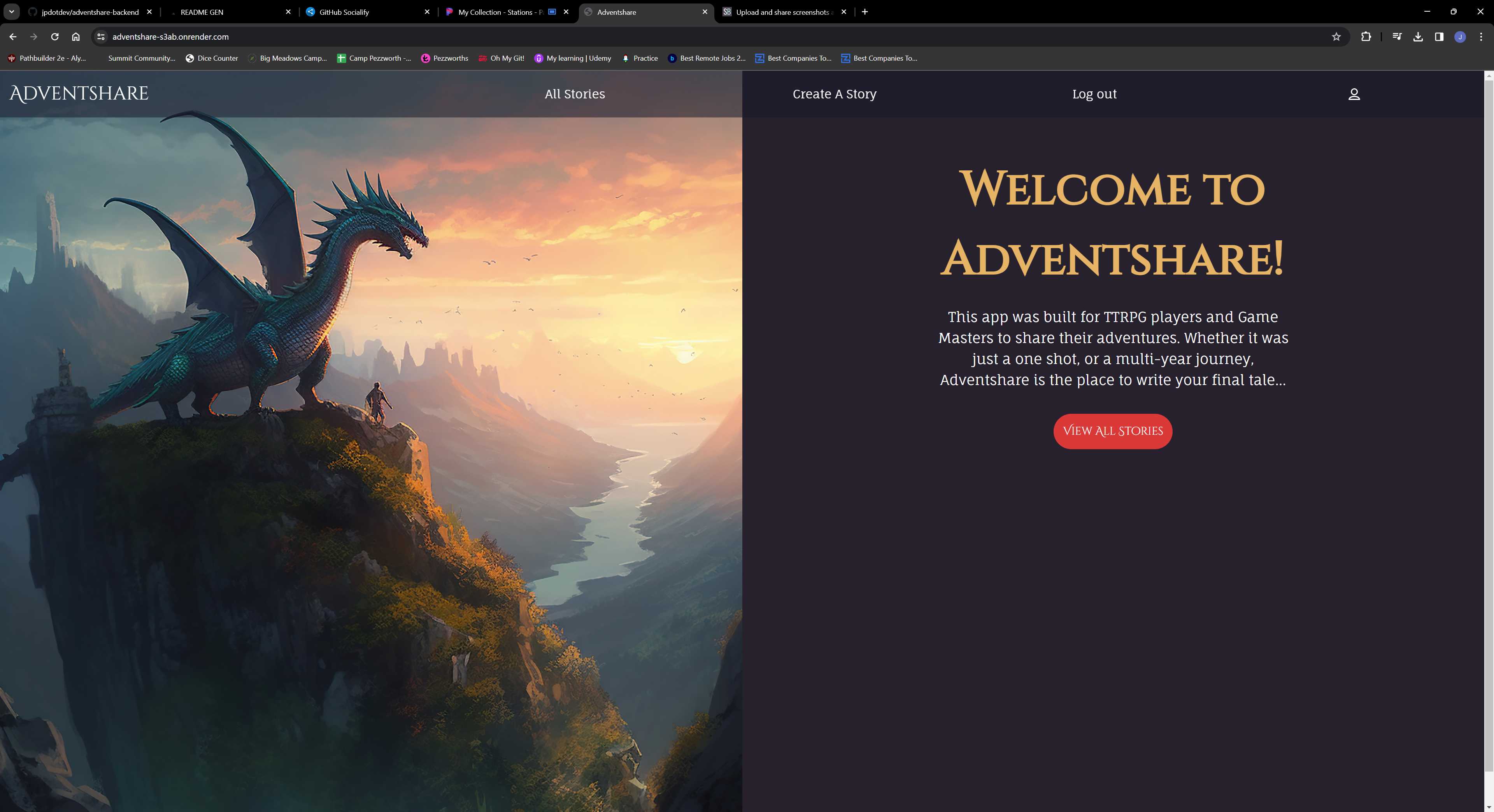Image resolution: width=1494 pixels, height=812 pixels.
Task: Toggle the browser side panel
Action: 1439,37
